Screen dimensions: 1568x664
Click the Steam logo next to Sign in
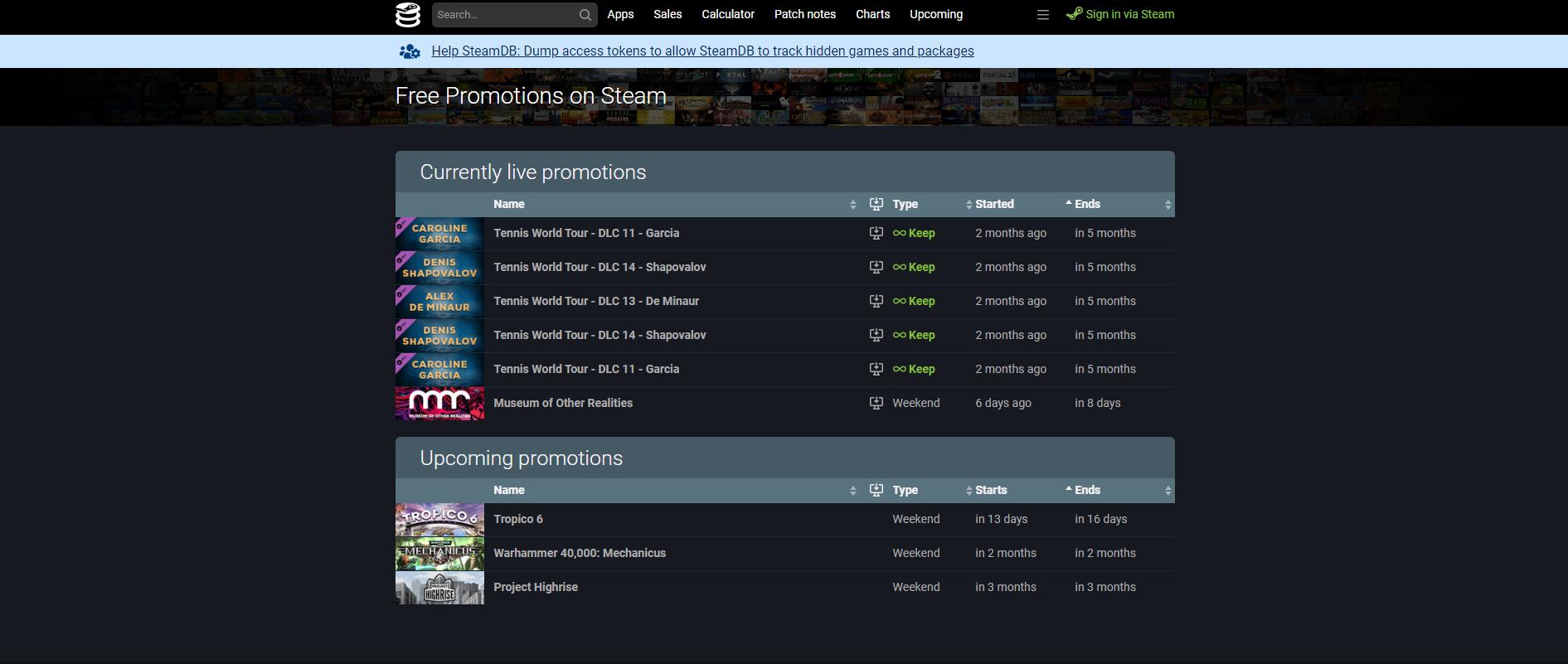click(x=1074, y=13)
